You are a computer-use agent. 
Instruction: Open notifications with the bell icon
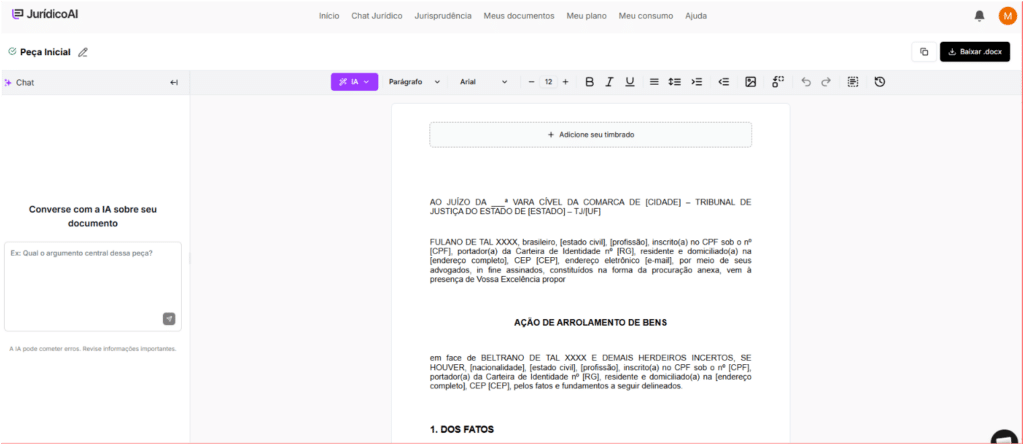[x=979, y=16]
